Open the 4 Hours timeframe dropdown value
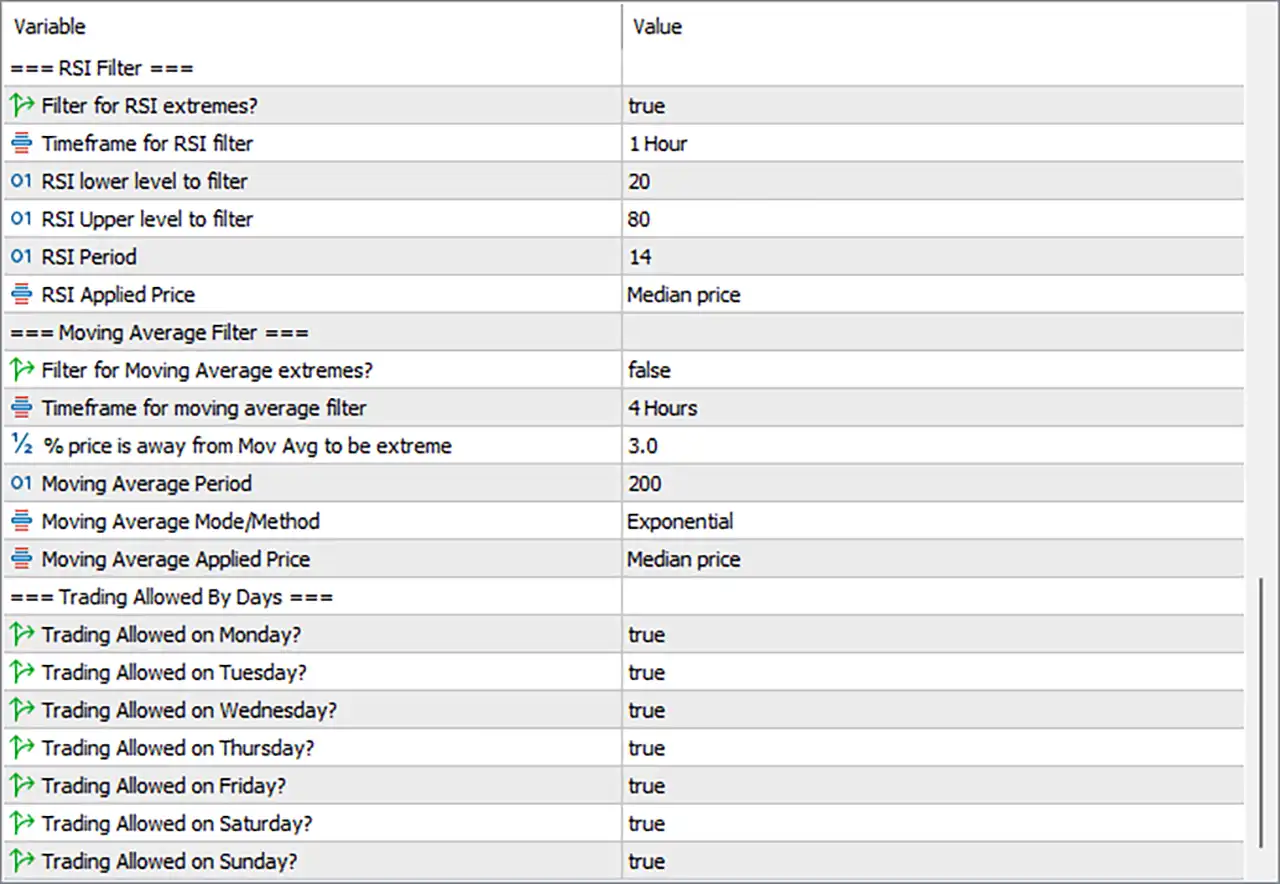The image size is (1280, 884). pyautogui.click(x=933, y=408)
